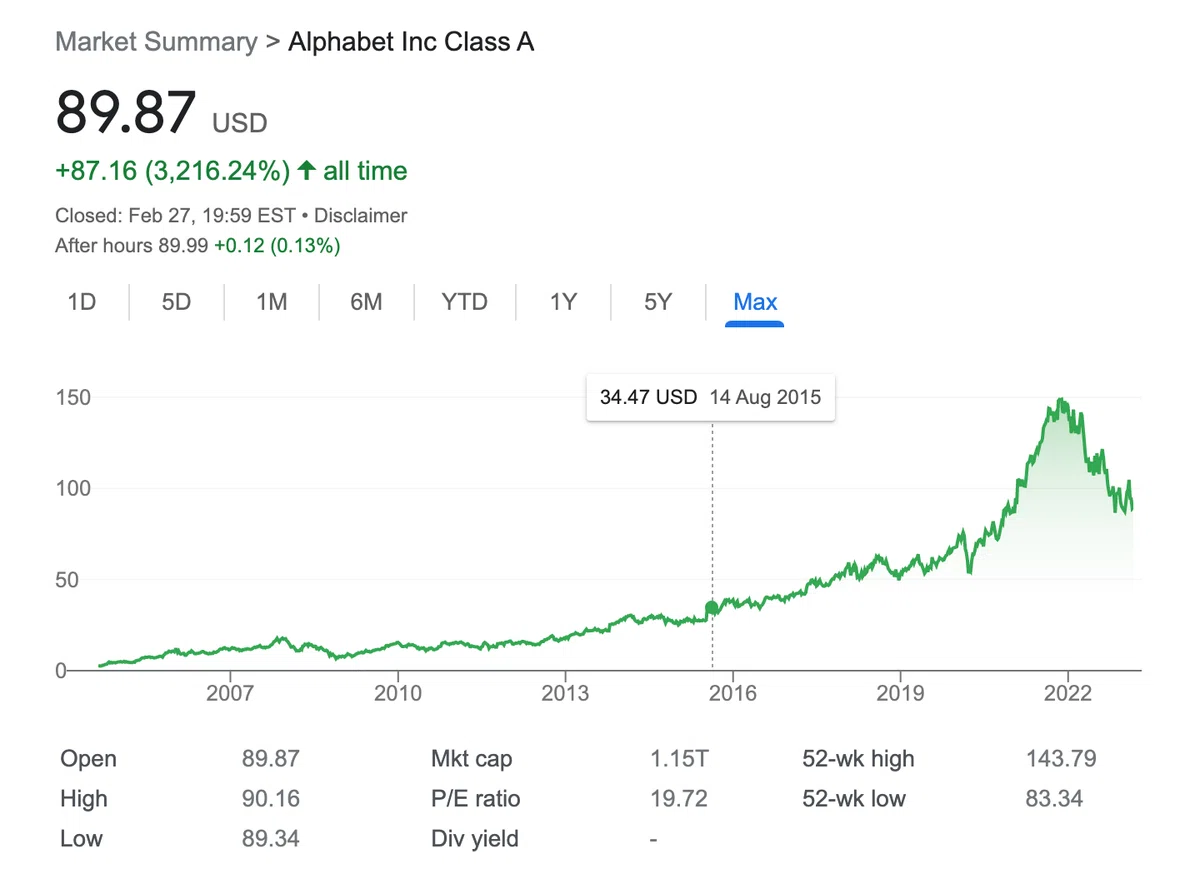
Task: Click the 2022 peak on price chart
Action: [1061, 402]
